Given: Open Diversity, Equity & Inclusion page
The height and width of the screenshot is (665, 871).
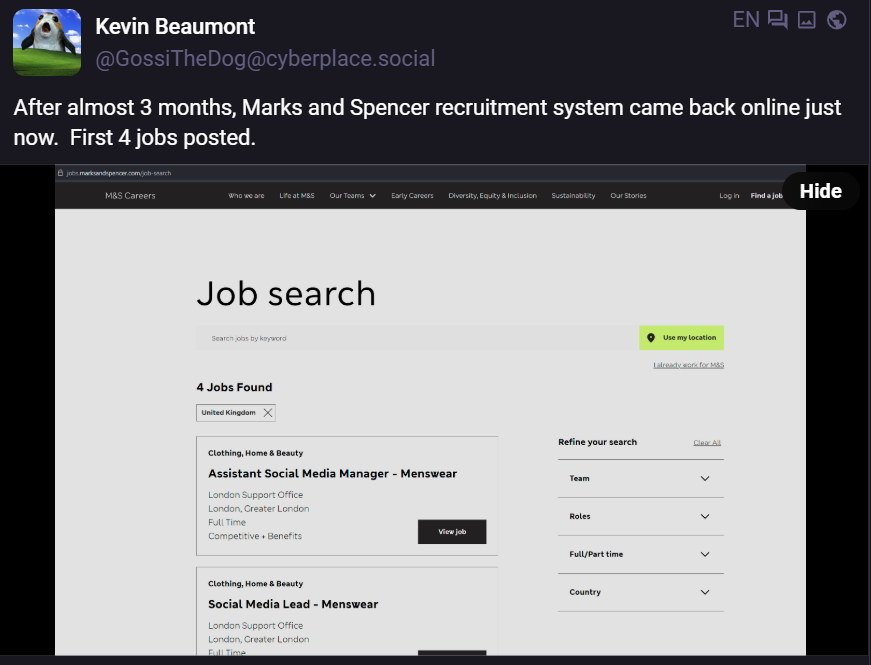Looking at the screenshot, I should coord(493,196).
